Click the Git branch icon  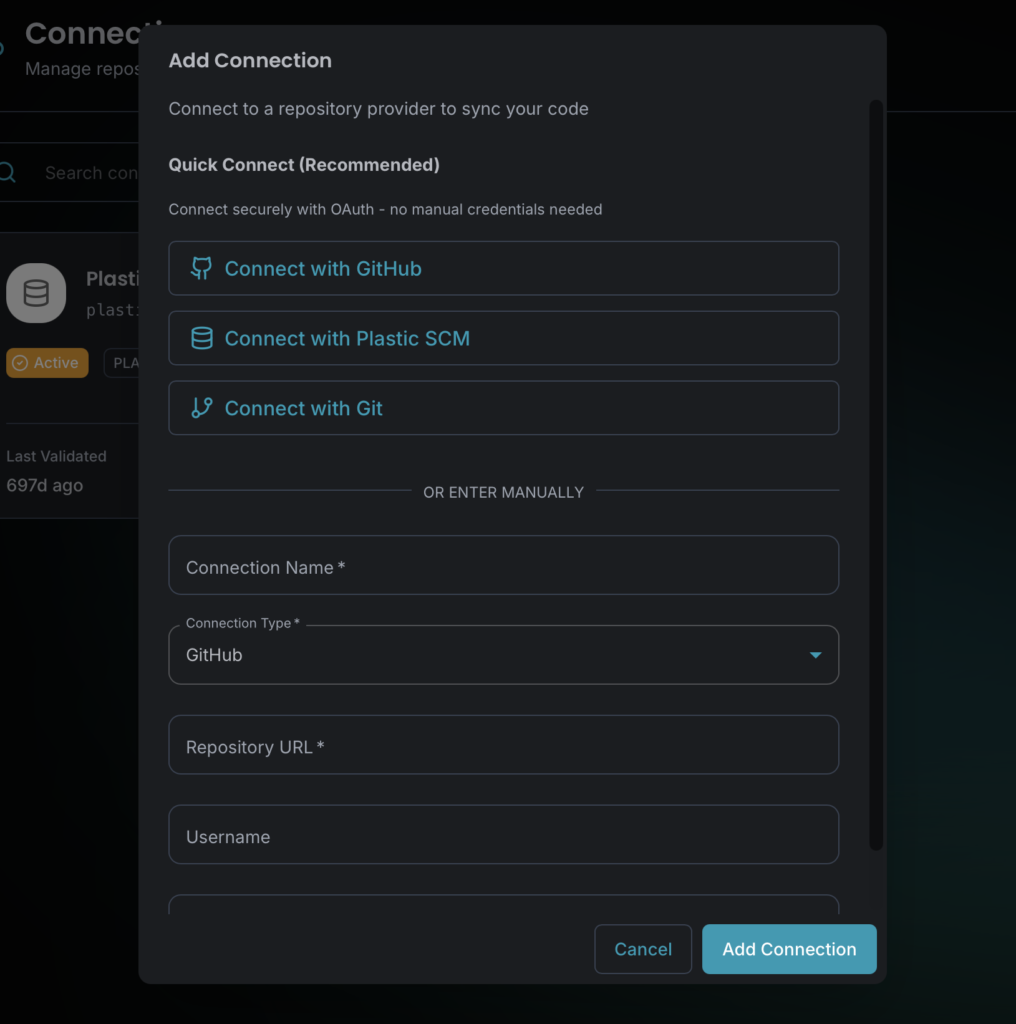click(x=202, y=408)
